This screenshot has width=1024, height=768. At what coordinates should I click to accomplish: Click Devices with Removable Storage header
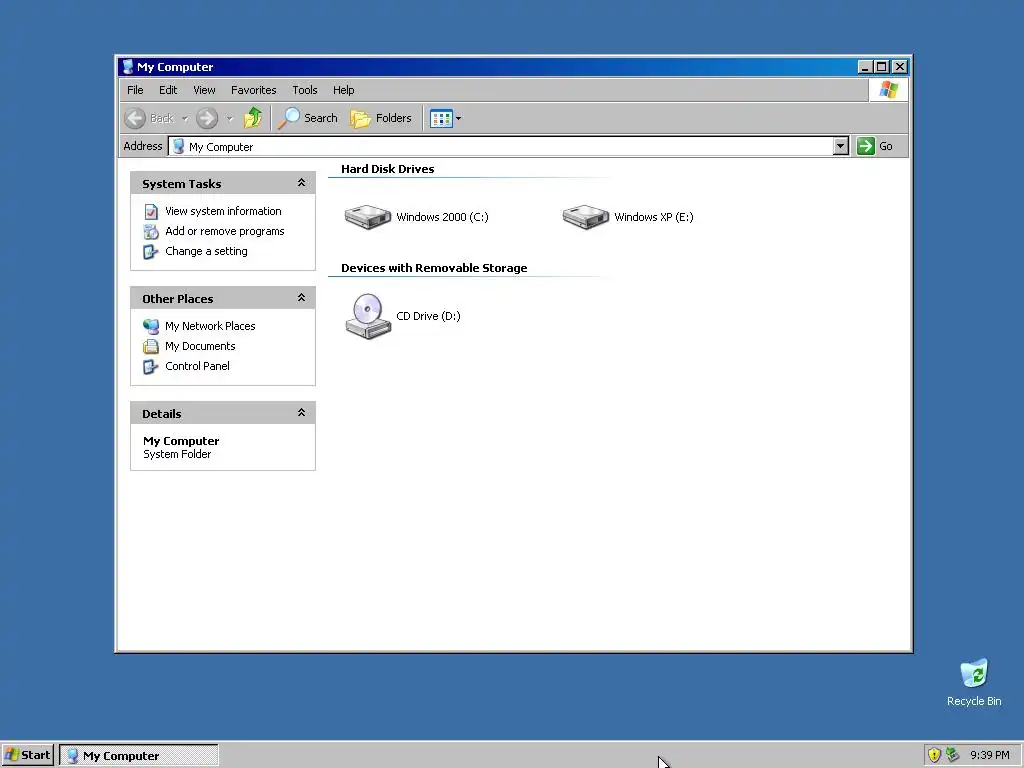pos(434,268)
